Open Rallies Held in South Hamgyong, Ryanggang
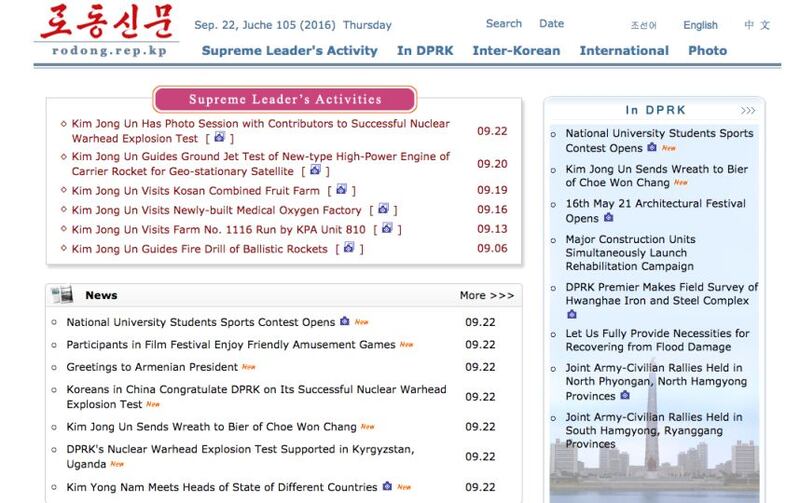This screenshot has height=503, width=800. (654, 430)
